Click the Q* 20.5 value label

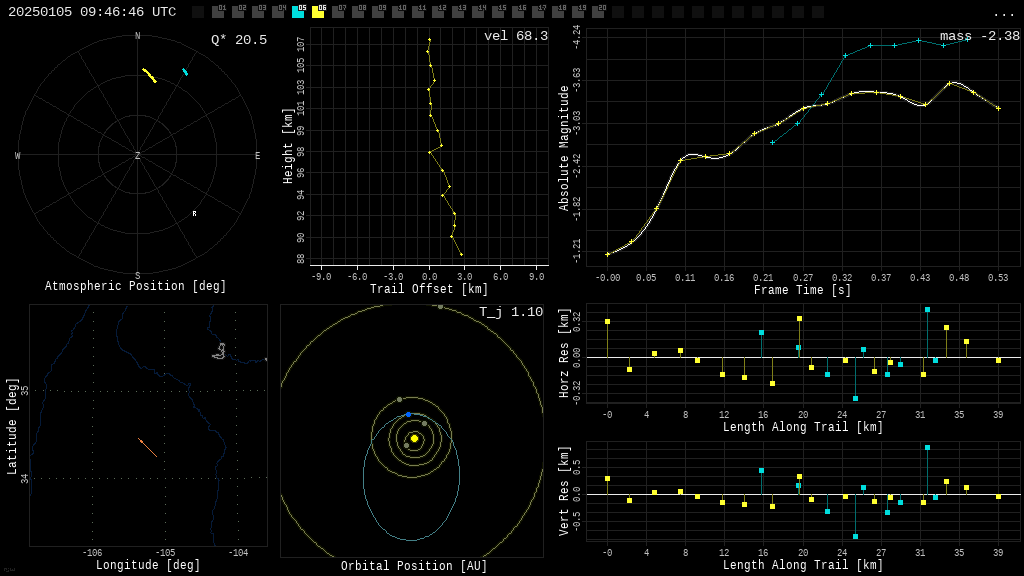pyautogui.click(x=238, y=40)
